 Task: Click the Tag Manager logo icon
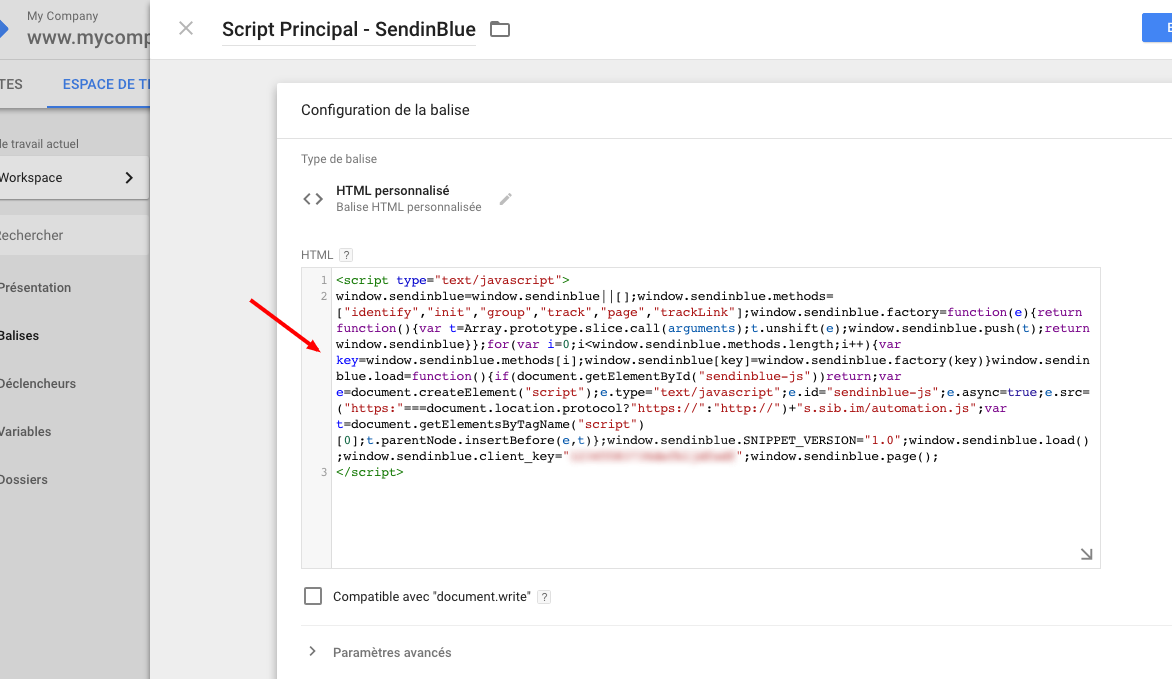coord(4,28)
